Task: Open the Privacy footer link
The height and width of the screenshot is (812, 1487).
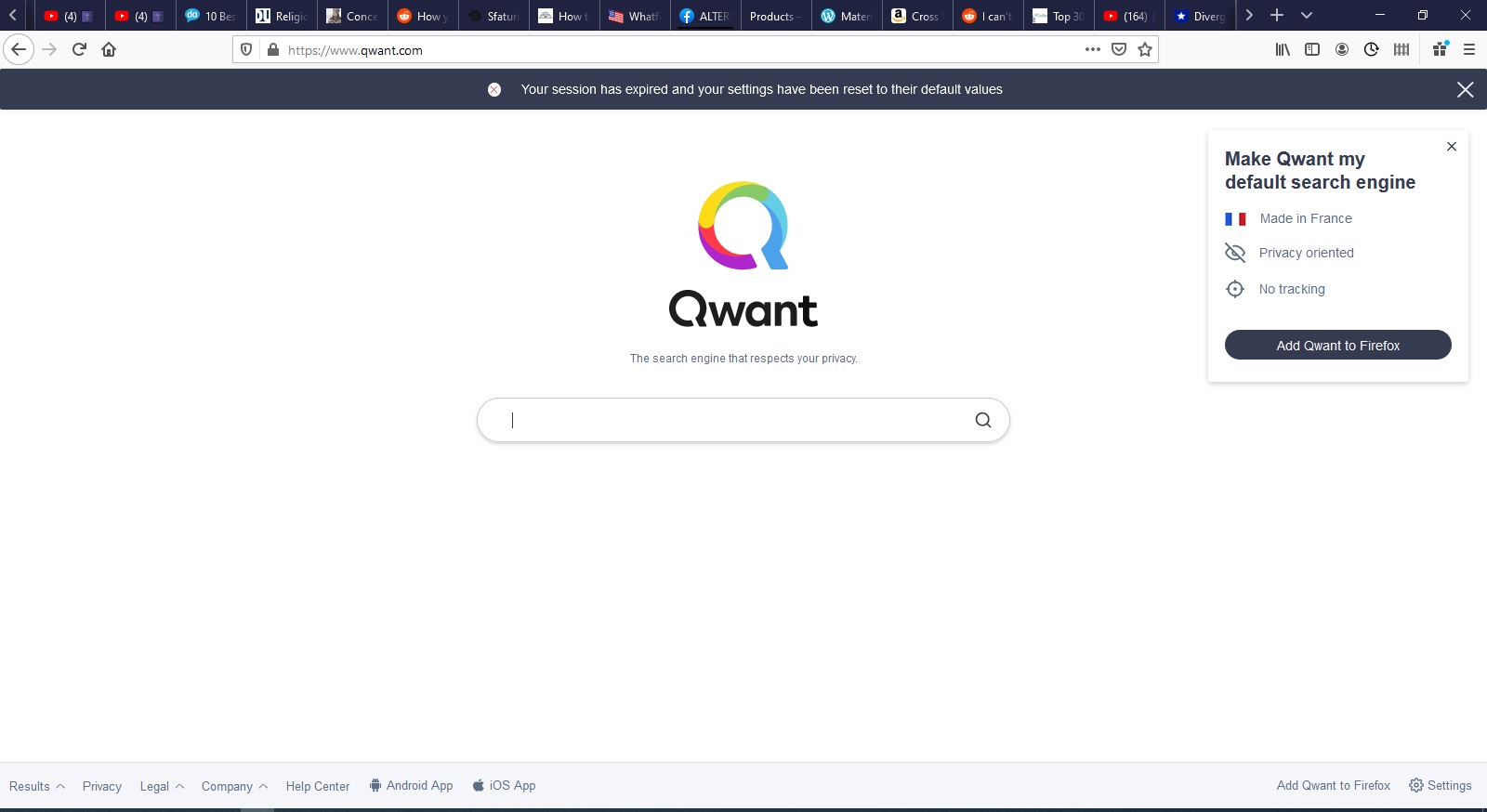Action: pyautogui.click(x=102, y=786)
